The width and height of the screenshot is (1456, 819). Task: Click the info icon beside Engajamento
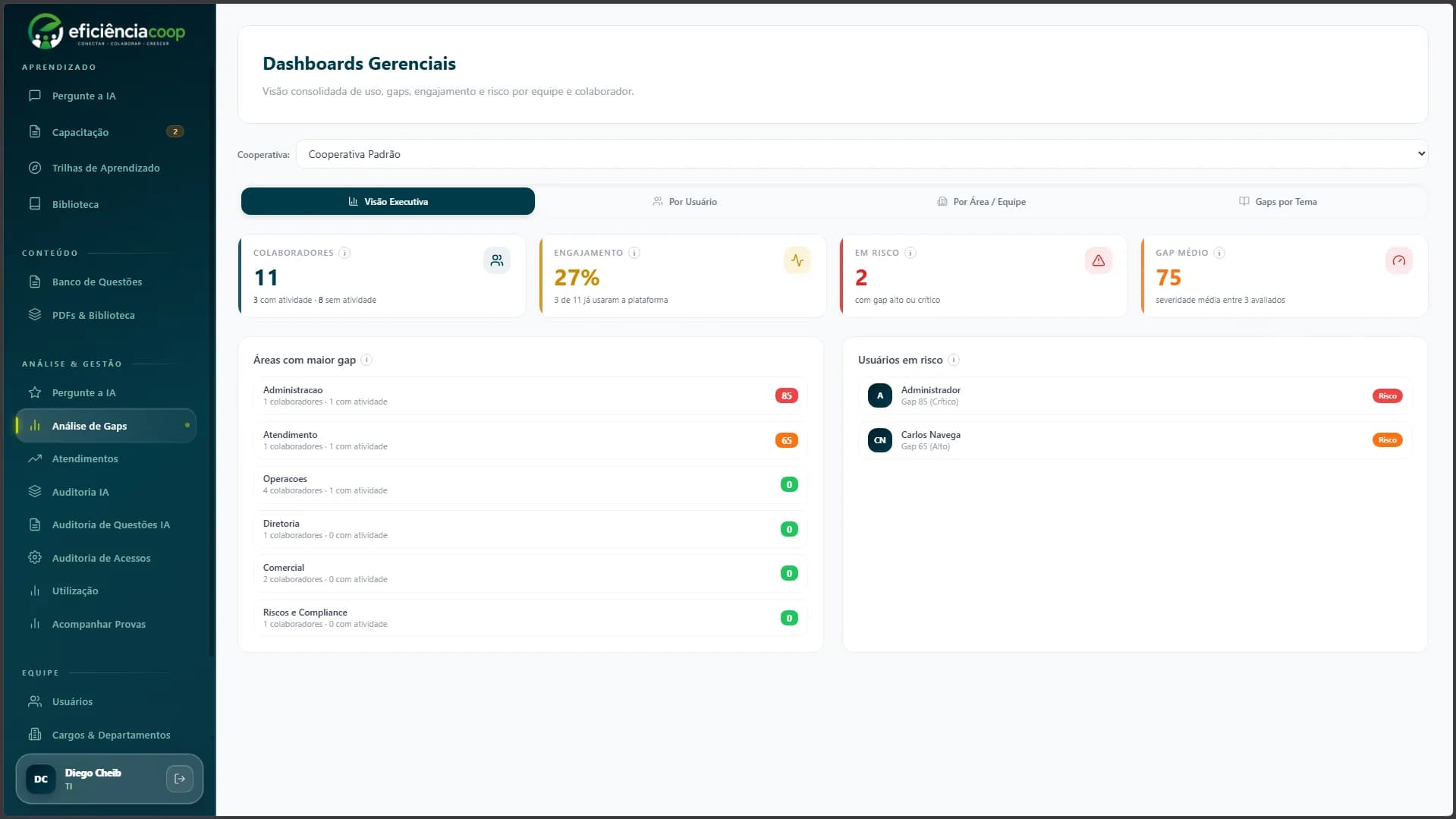click(x=634, y=253)
